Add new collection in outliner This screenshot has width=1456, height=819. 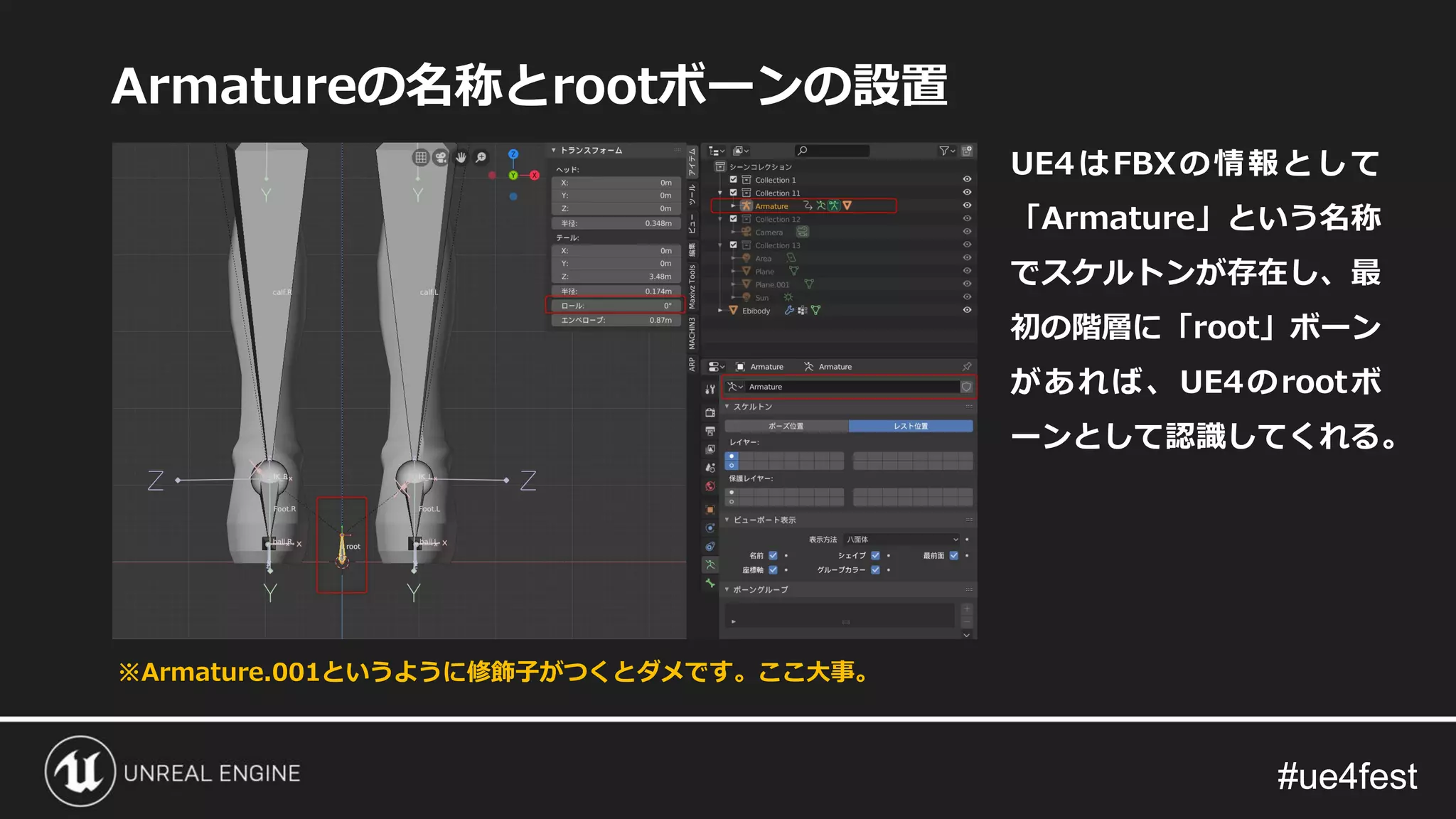click(x=967, y=151)
